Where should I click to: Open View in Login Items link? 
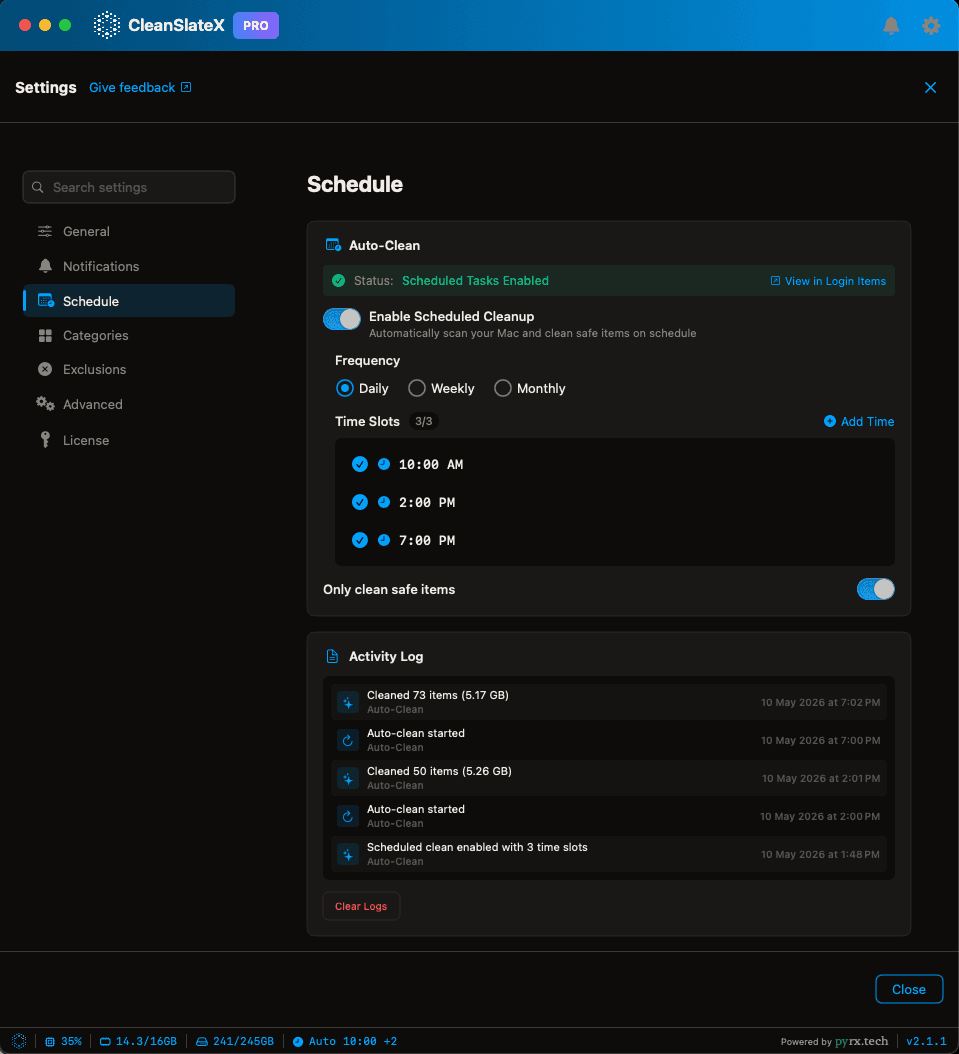pyautogui.click(x=828, y=281)
